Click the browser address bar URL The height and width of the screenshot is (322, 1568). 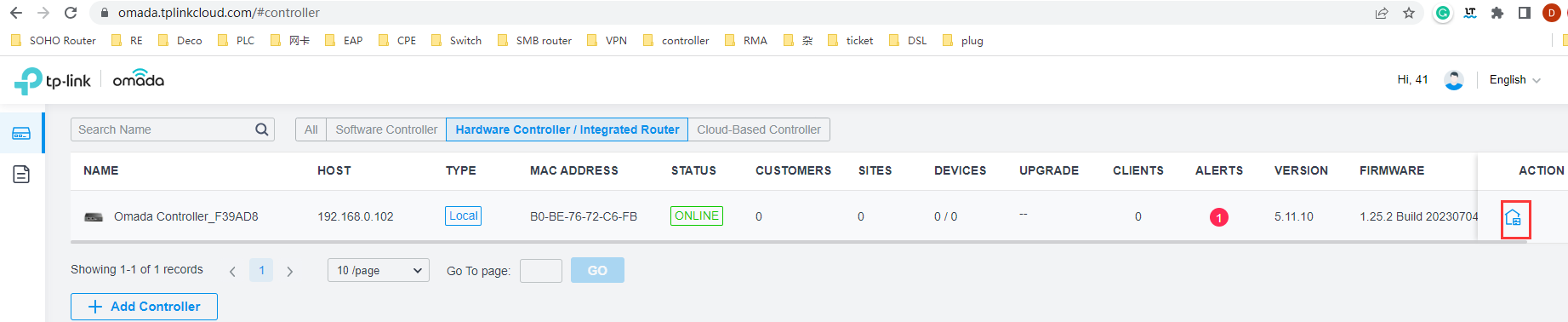coord(219,13)
